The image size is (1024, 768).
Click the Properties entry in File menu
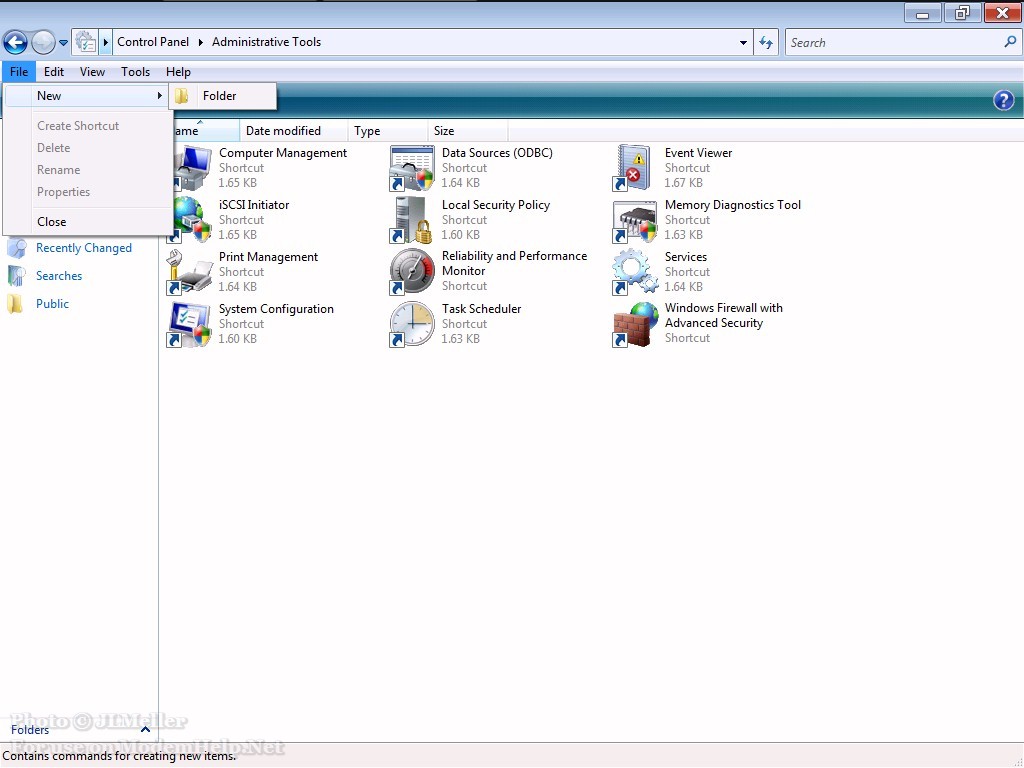88,192
